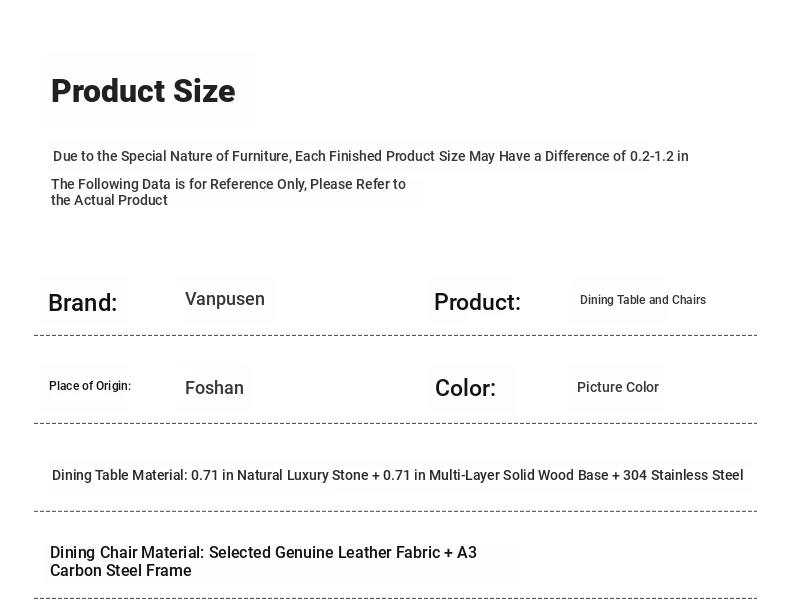Select the Foshan origin value

[x=214, y=388]
